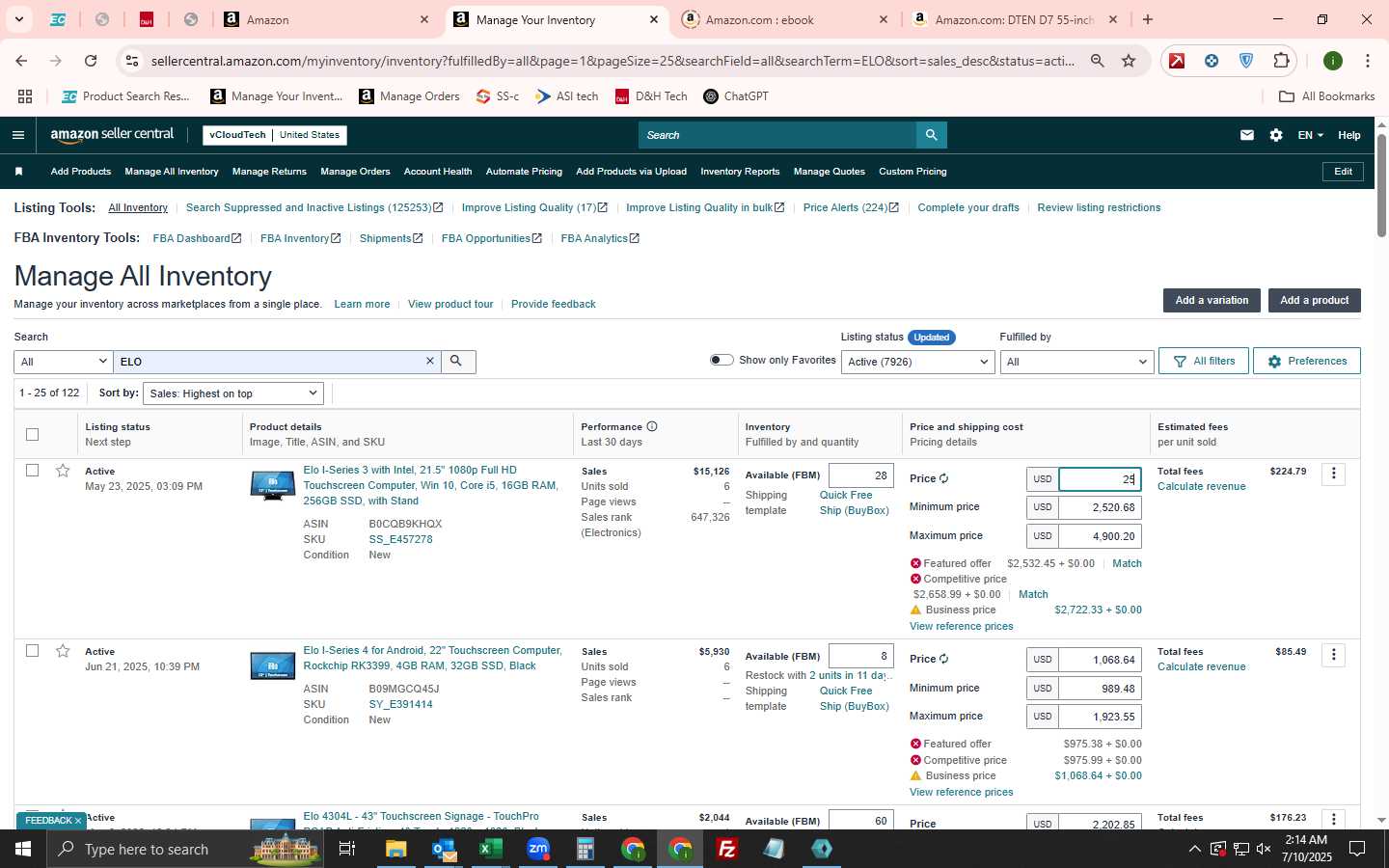This screenshot has width=1389, height=868.
Task: Open Excel from the taskbar
Action: click(x=491, y=849)
